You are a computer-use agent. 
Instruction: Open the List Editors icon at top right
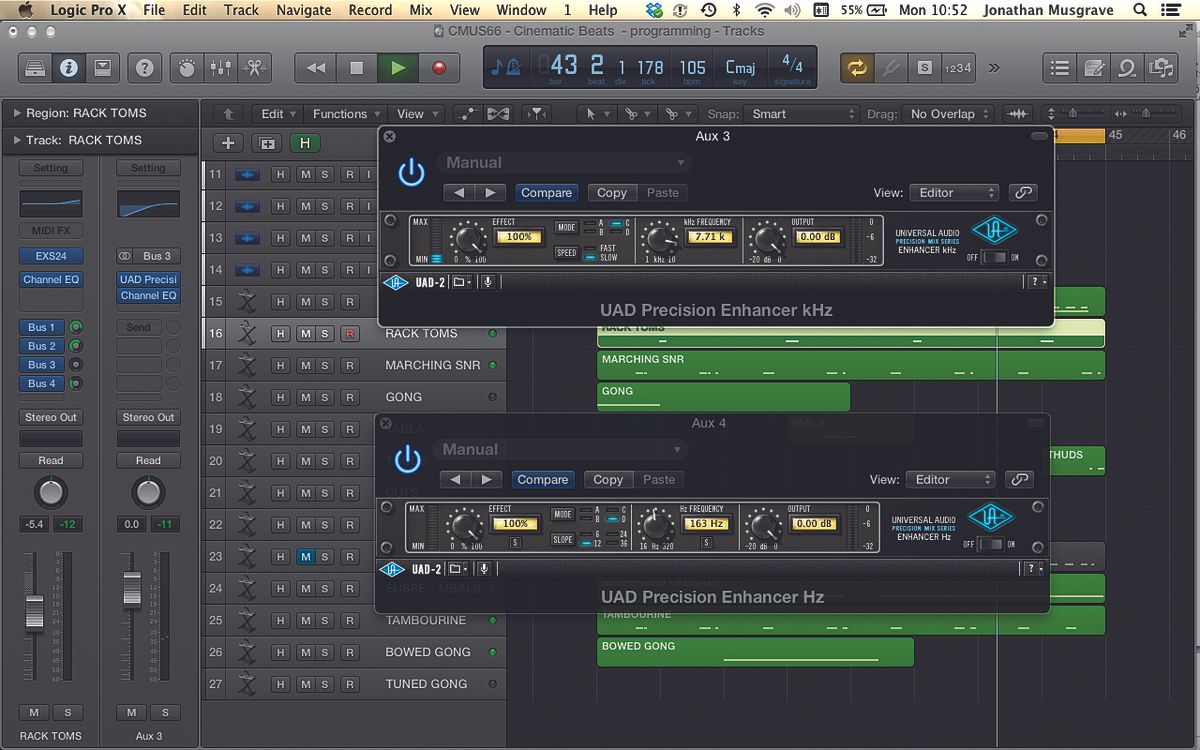[x=1059, y=67]
